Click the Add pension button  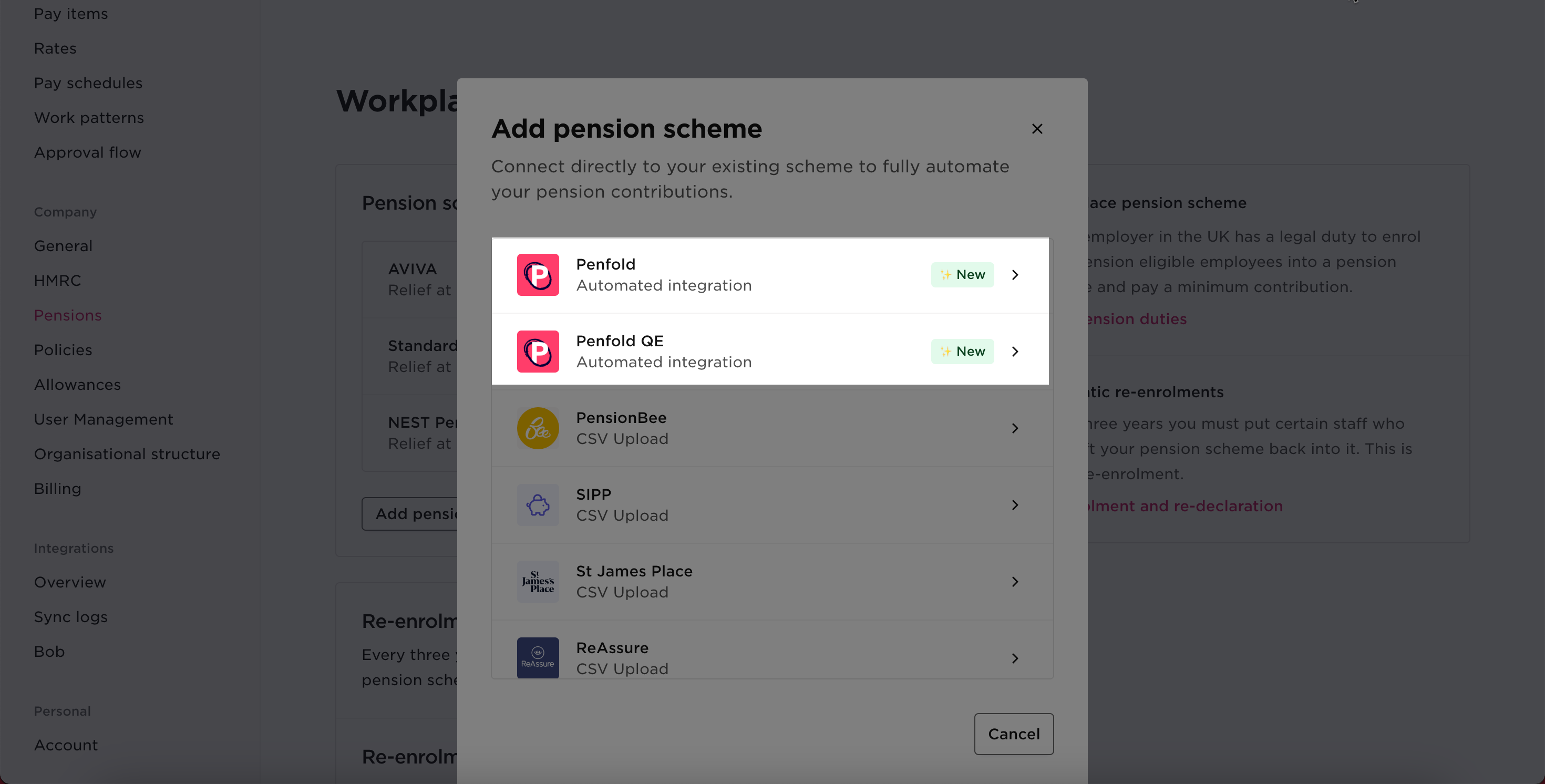(x=414, y=513)
